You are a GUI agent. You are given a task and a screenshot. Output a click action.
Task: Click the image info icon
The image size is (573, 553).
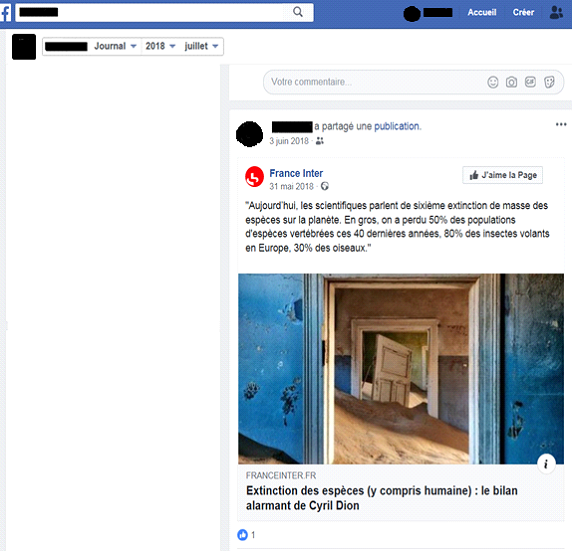pyautogui.click(x=546, y=464)
